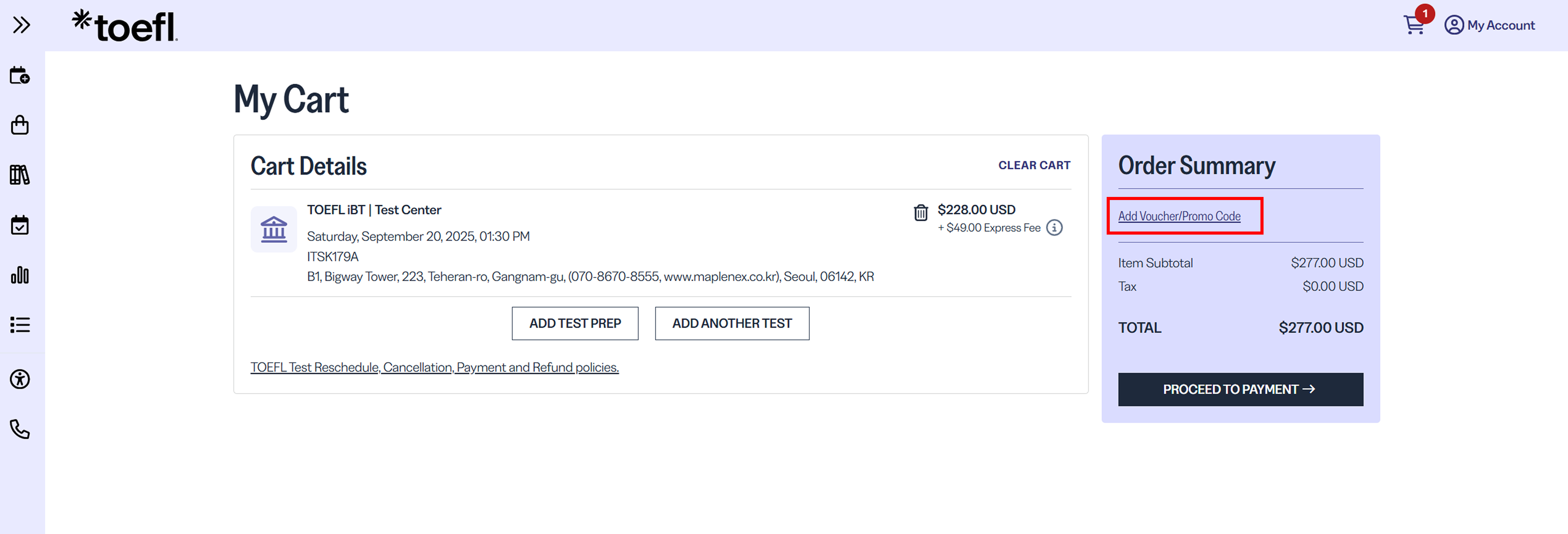
Task: Click PROCEED TO PAYMENT button
Action: click(1240, 389)
